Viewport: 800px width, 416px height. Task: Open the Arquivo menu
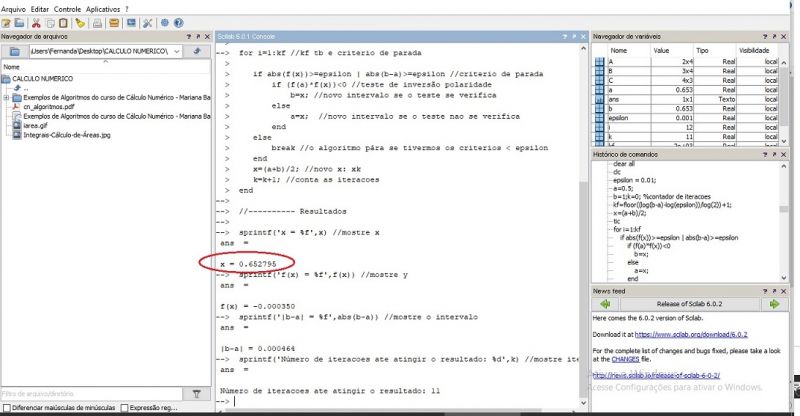(x=14, y=7)
